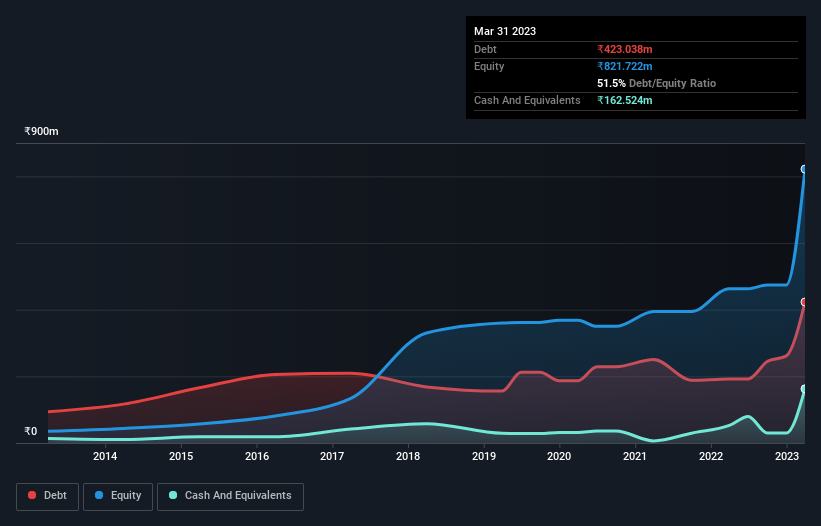Click the Mar 31 2023 tooltip date
The height and width of the screenshot is (526, 821).
tap(505, 31)
